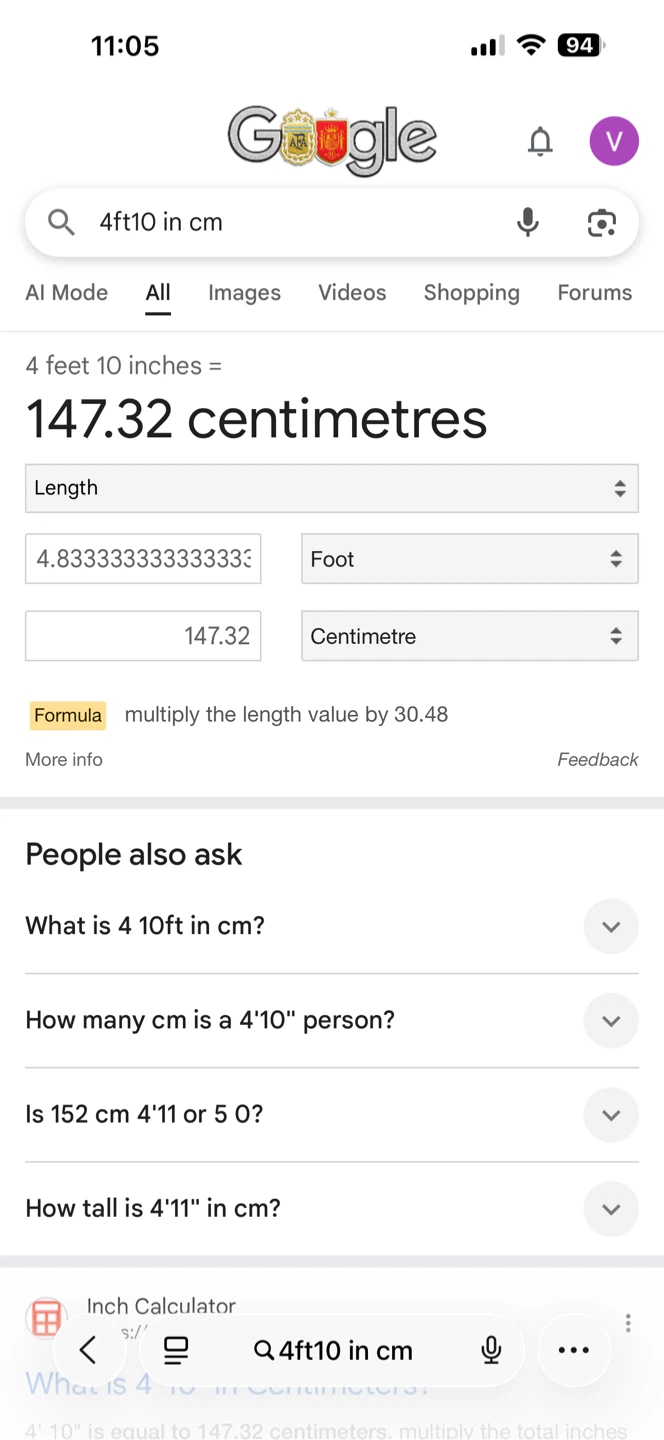Tap the voice search microphone in search bar
664x1440 pixels.
[528, 222]
